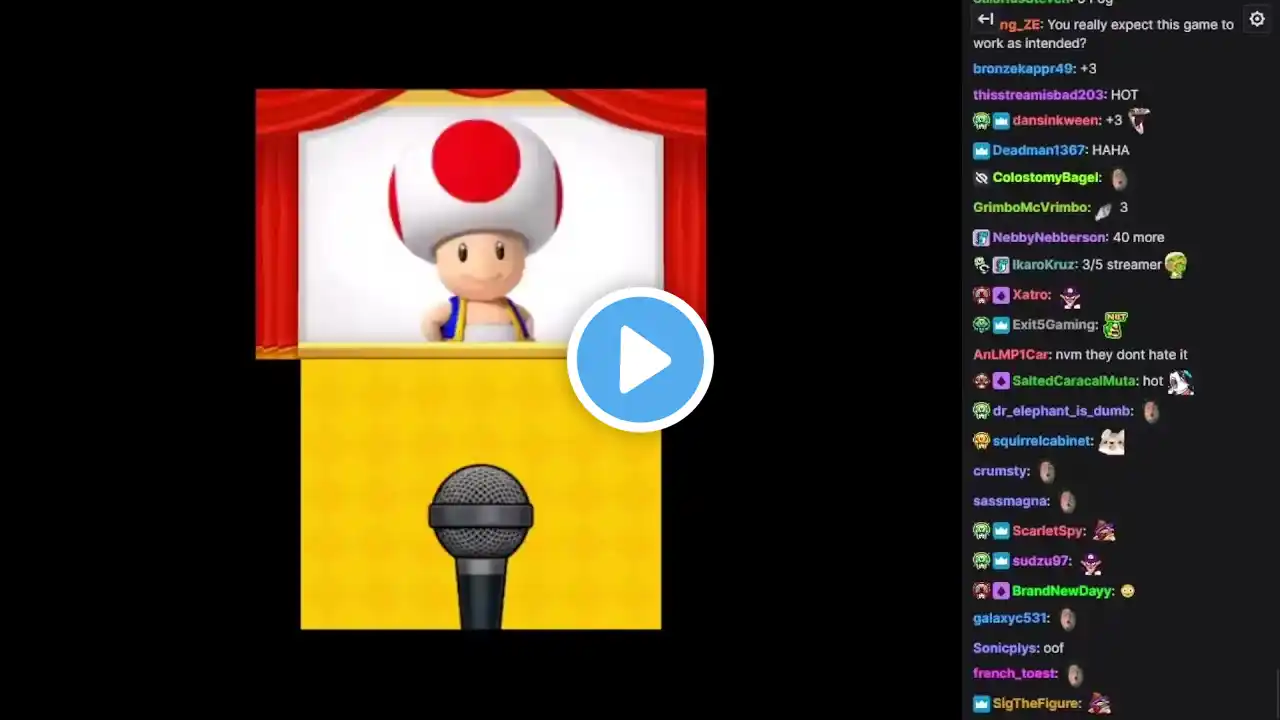Open NebbyNebberson's user card

[1050, 238]
